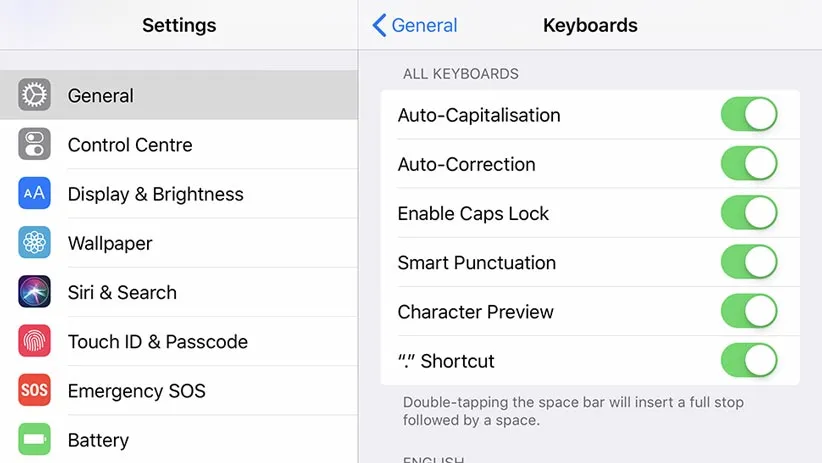Toggle the "." Shortcut switch

click(x=748, y=360)
